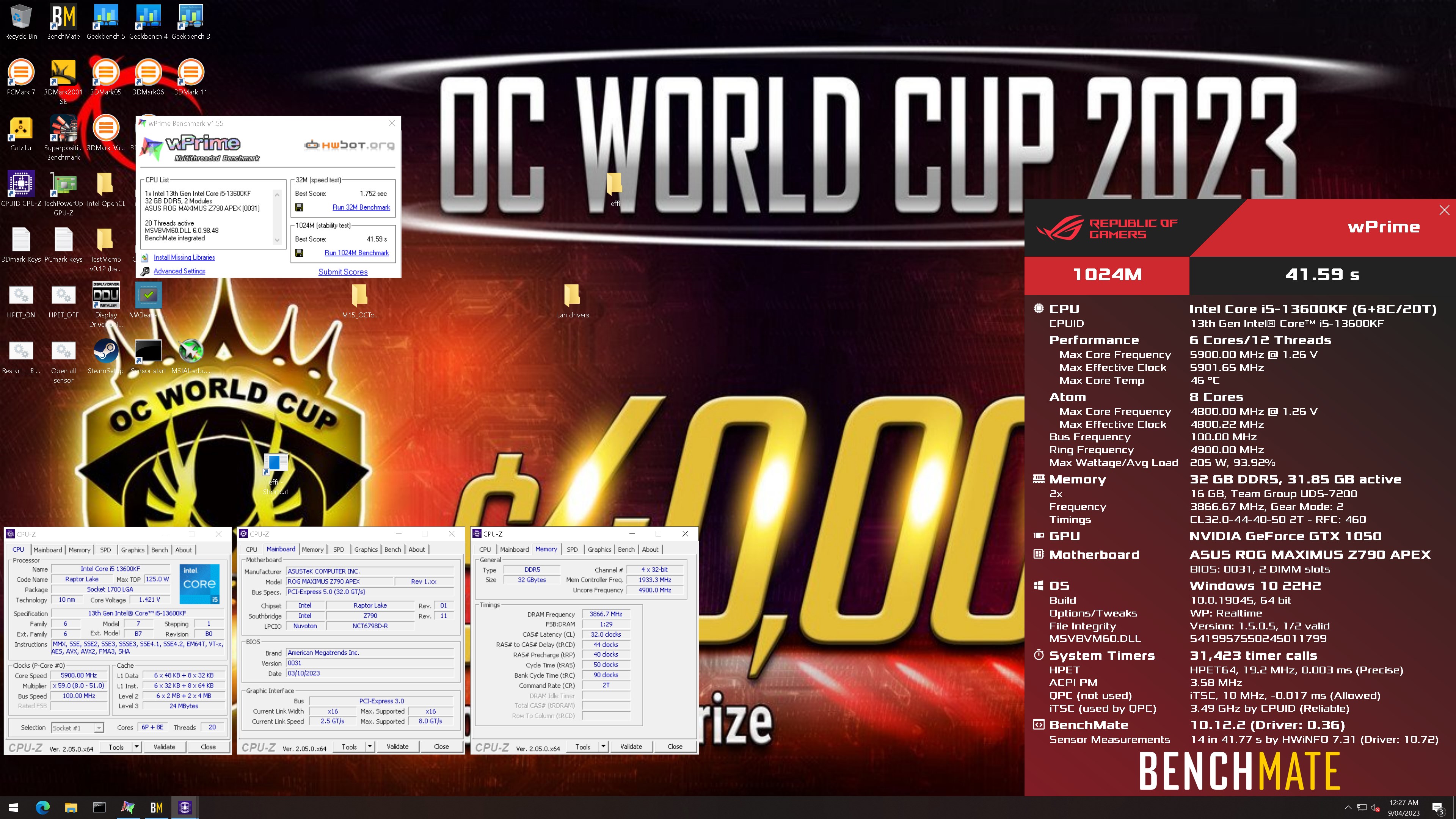Select the MSIAfterburner desktop icon

pos(190,356)
